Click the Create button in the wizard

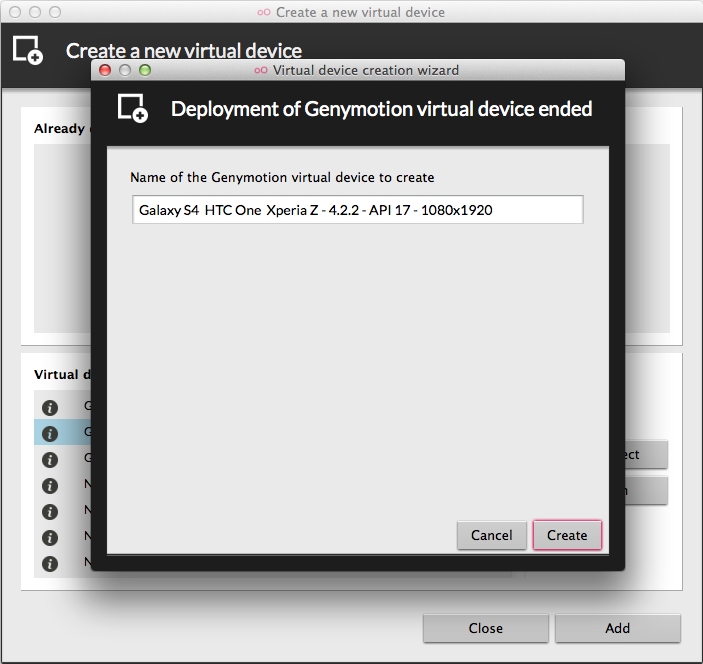tap(567, 535)
